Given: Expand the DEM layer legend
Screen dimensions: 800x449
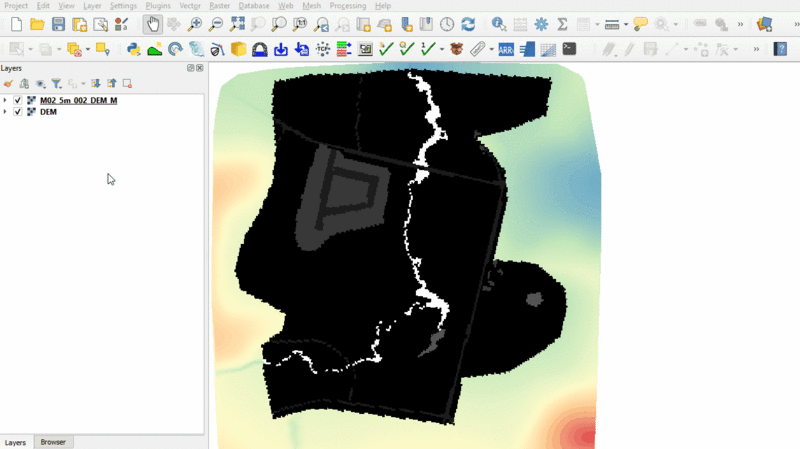Looking at the screenshot, I should [x=6, y=112].
